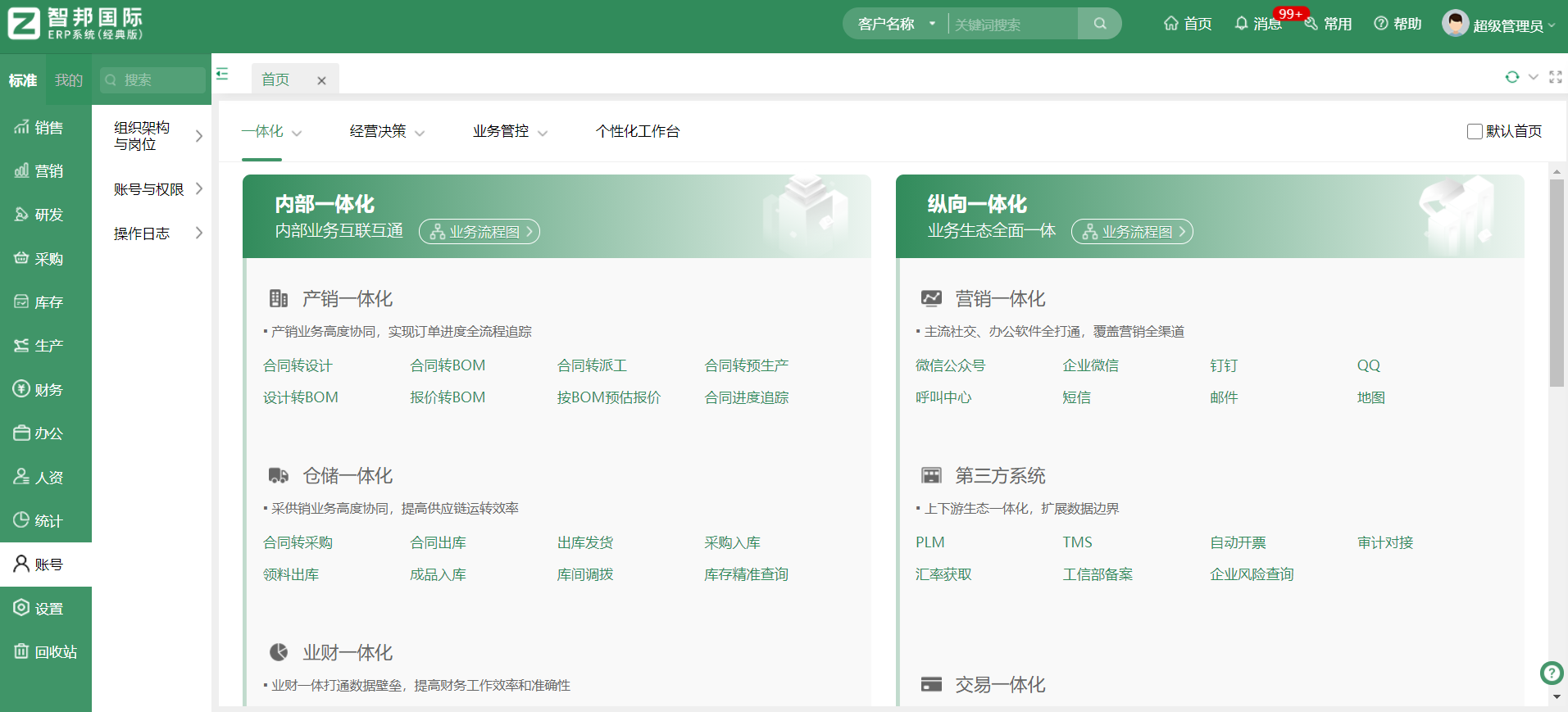Open the 库存精准查询 link
Image resolution: width=1568 pixels, height=712 pixels.
[x=746, y=574]
